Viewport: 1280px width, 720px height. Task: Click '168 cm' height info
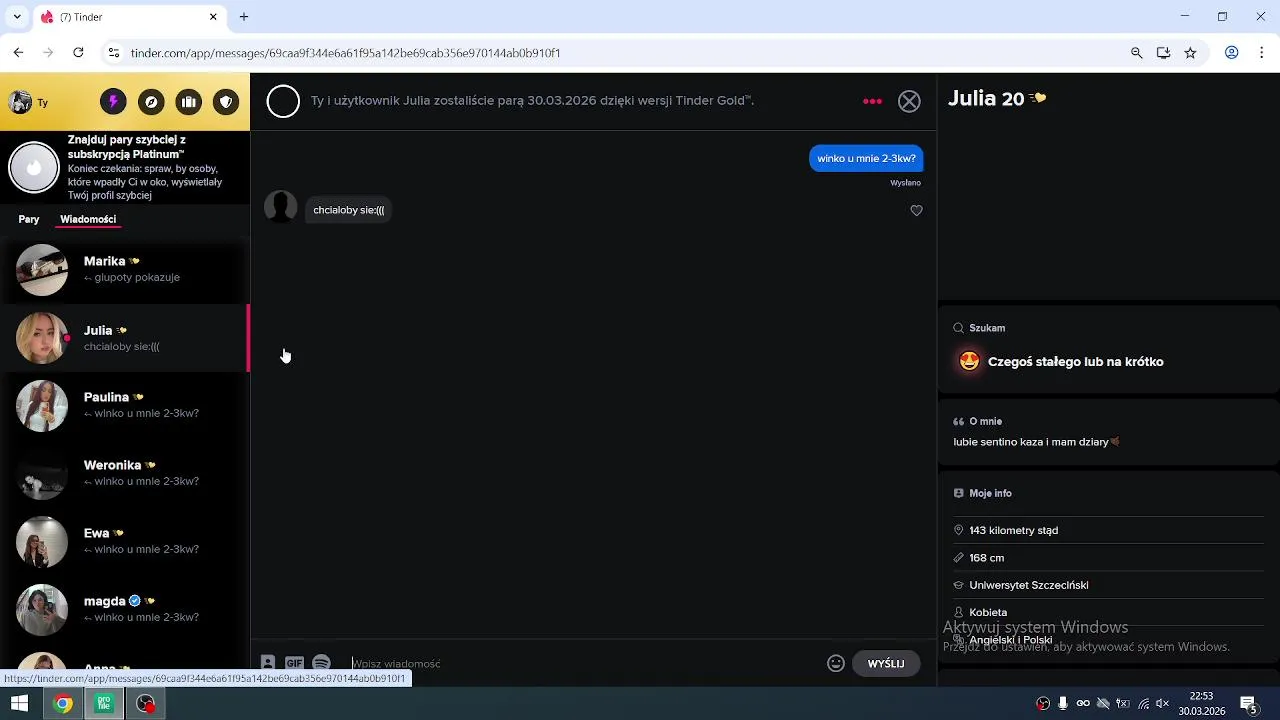point(1108,558)
